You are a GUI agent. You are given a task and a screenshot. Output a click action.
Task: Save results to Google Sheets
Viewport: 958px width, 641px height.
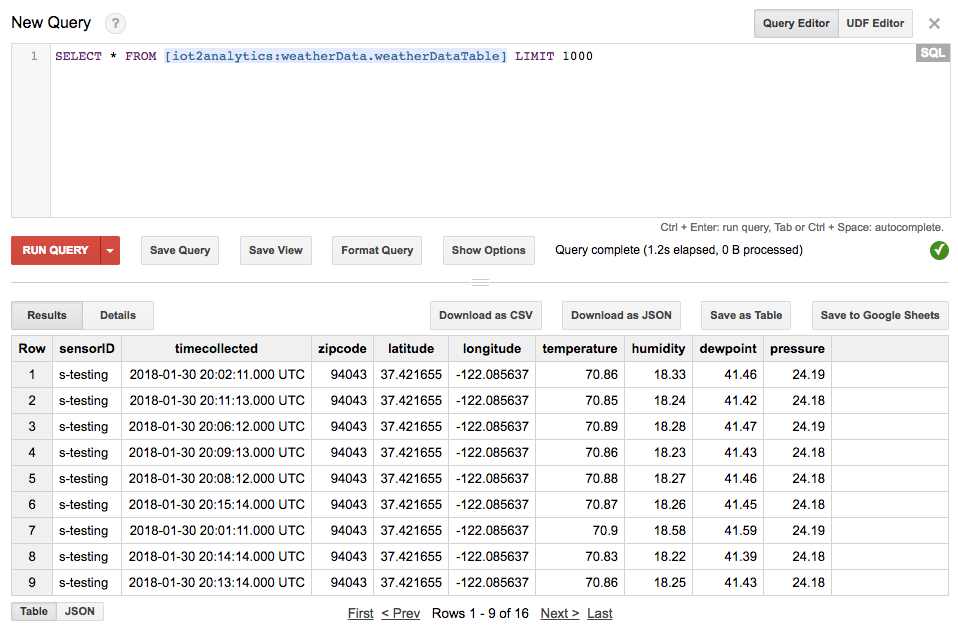(x=880, y=315)
